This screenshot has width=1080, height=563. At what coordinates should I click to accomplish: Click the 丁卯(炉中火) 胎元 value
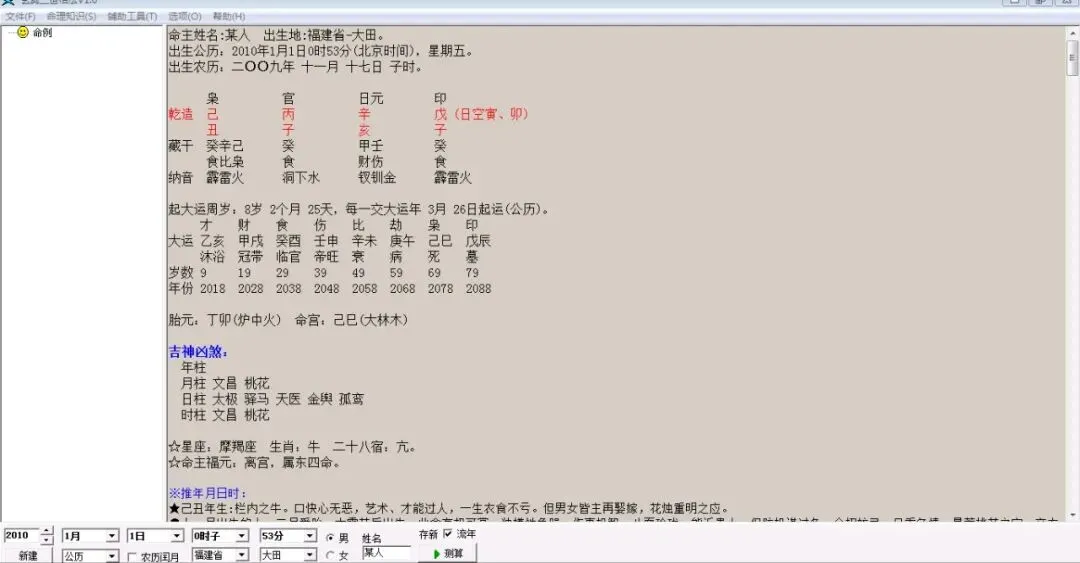coord(244,320)
